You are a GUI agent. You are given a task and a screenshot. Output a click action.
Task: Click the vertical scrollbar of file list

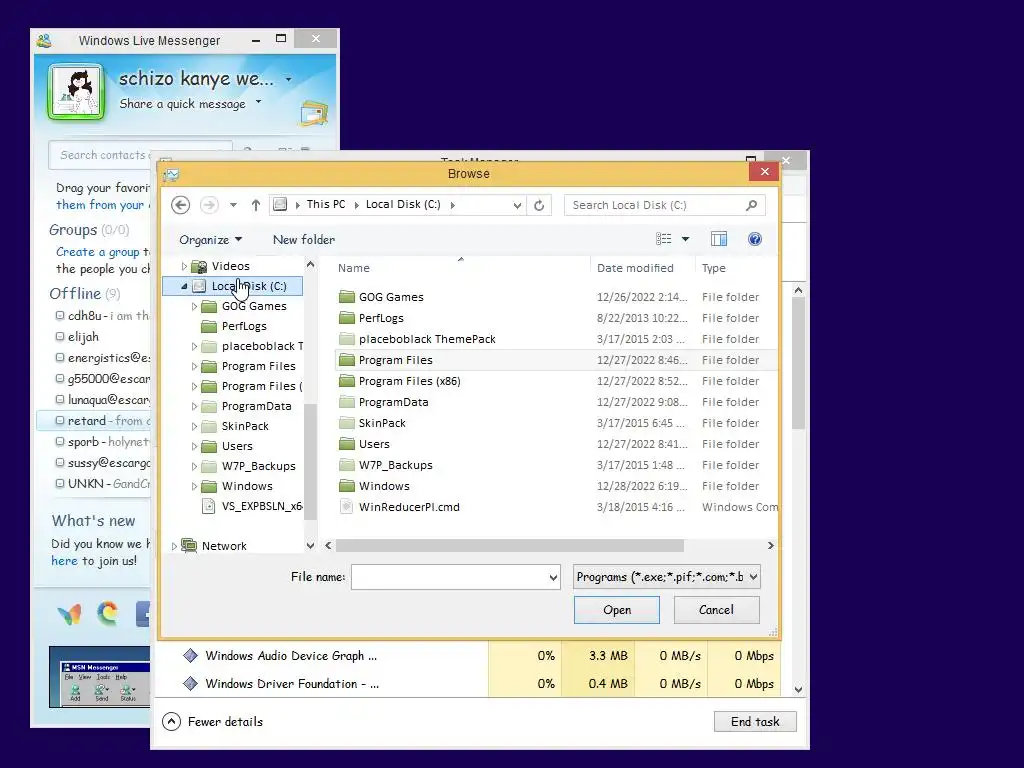798,362
